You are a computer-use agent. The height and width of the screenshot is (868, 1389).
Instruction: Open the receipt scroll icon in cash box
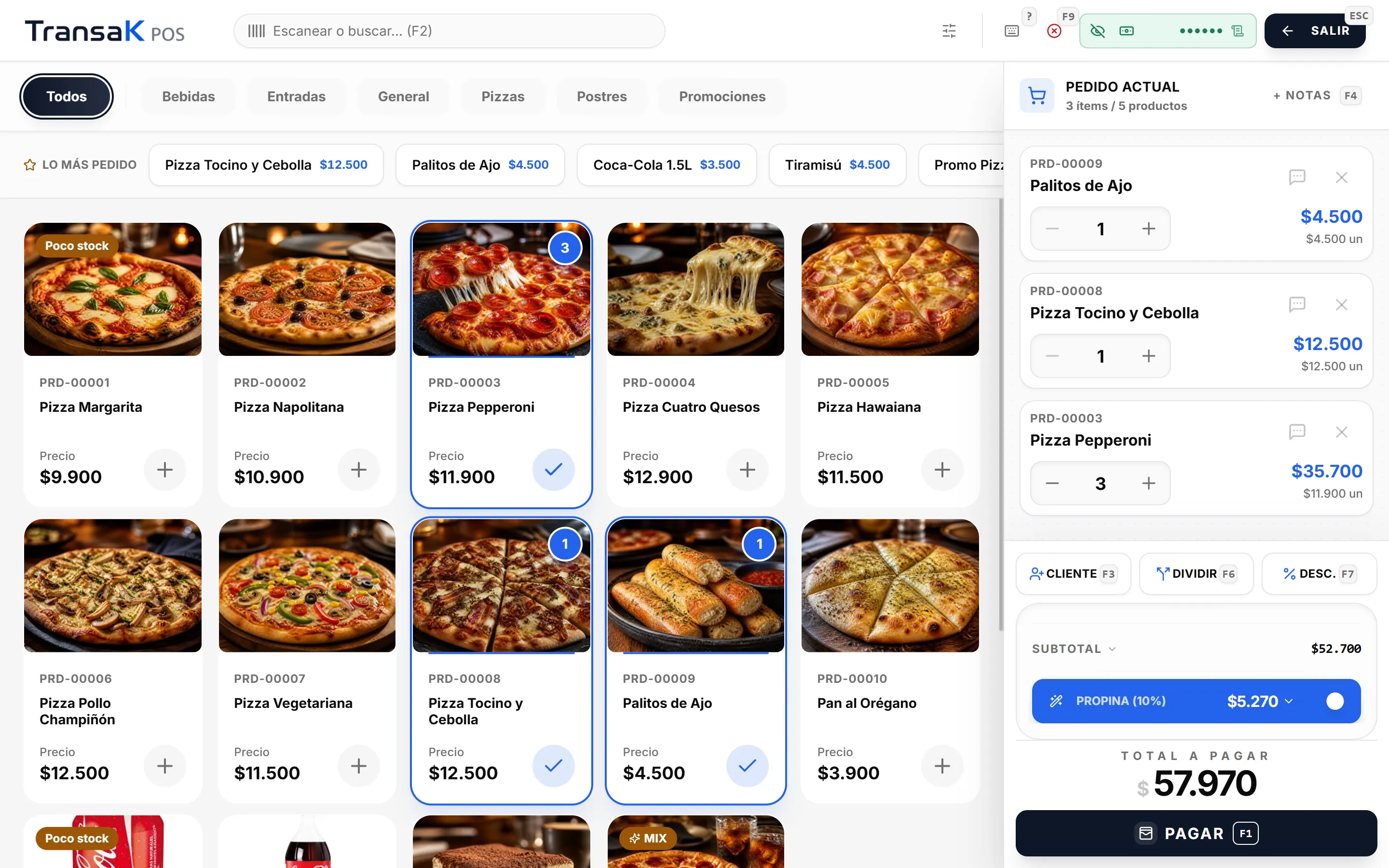coord(1238,31)
